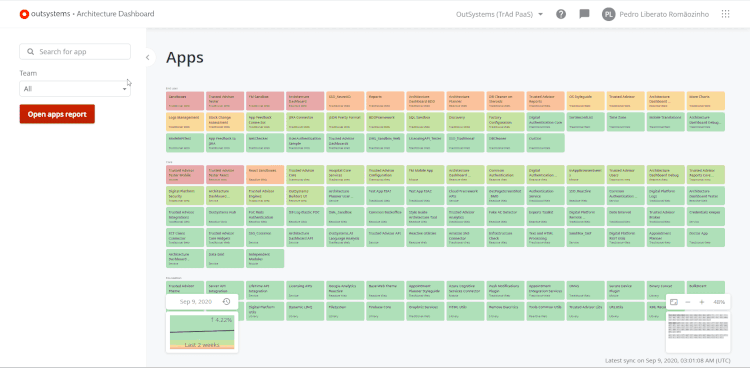Open the Factory Configuration app tile
This screenshot has height=368, width=750.
pos(506,122)
